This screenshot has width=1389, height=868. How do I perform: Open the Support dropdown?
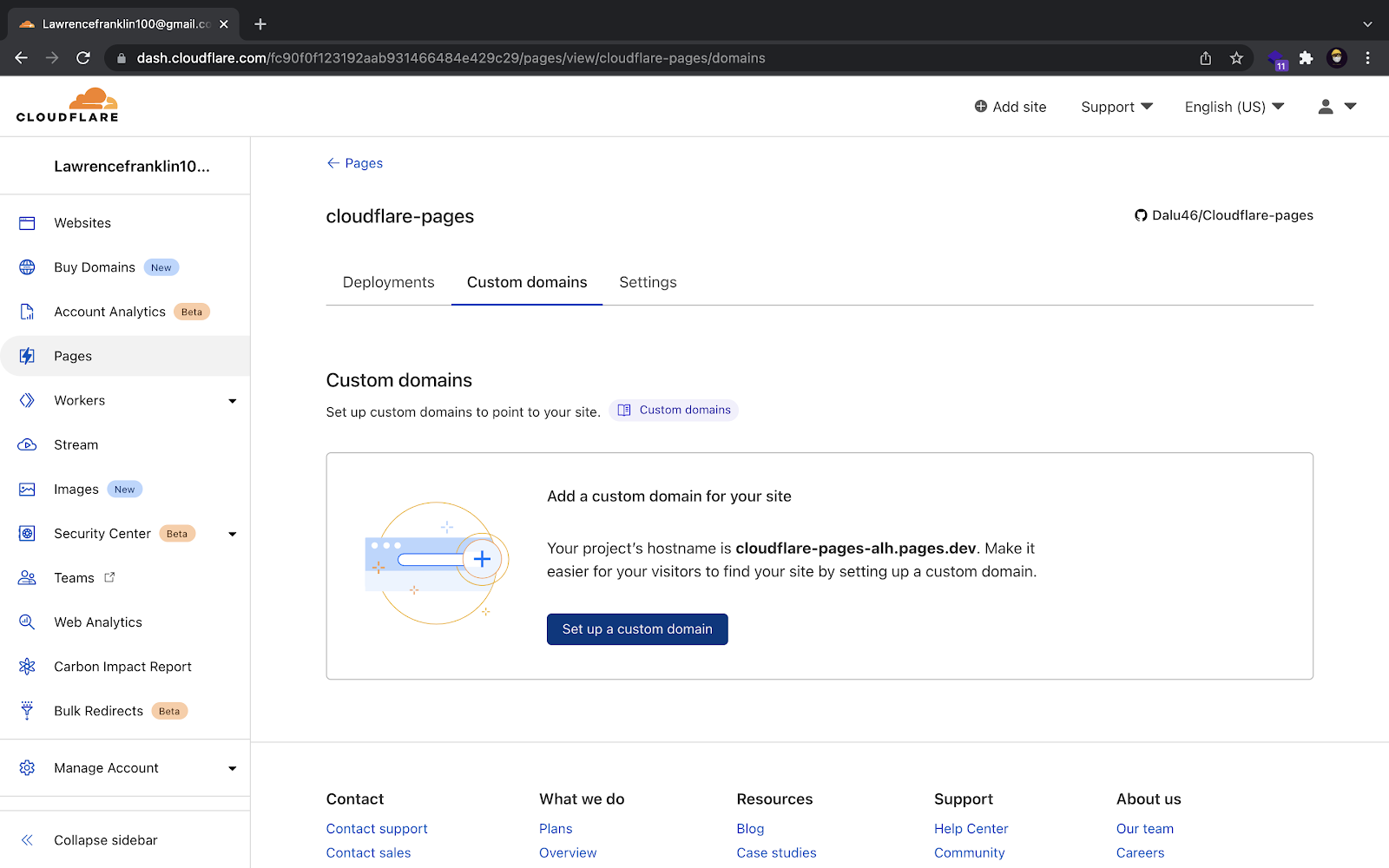tap(1116, 107)
